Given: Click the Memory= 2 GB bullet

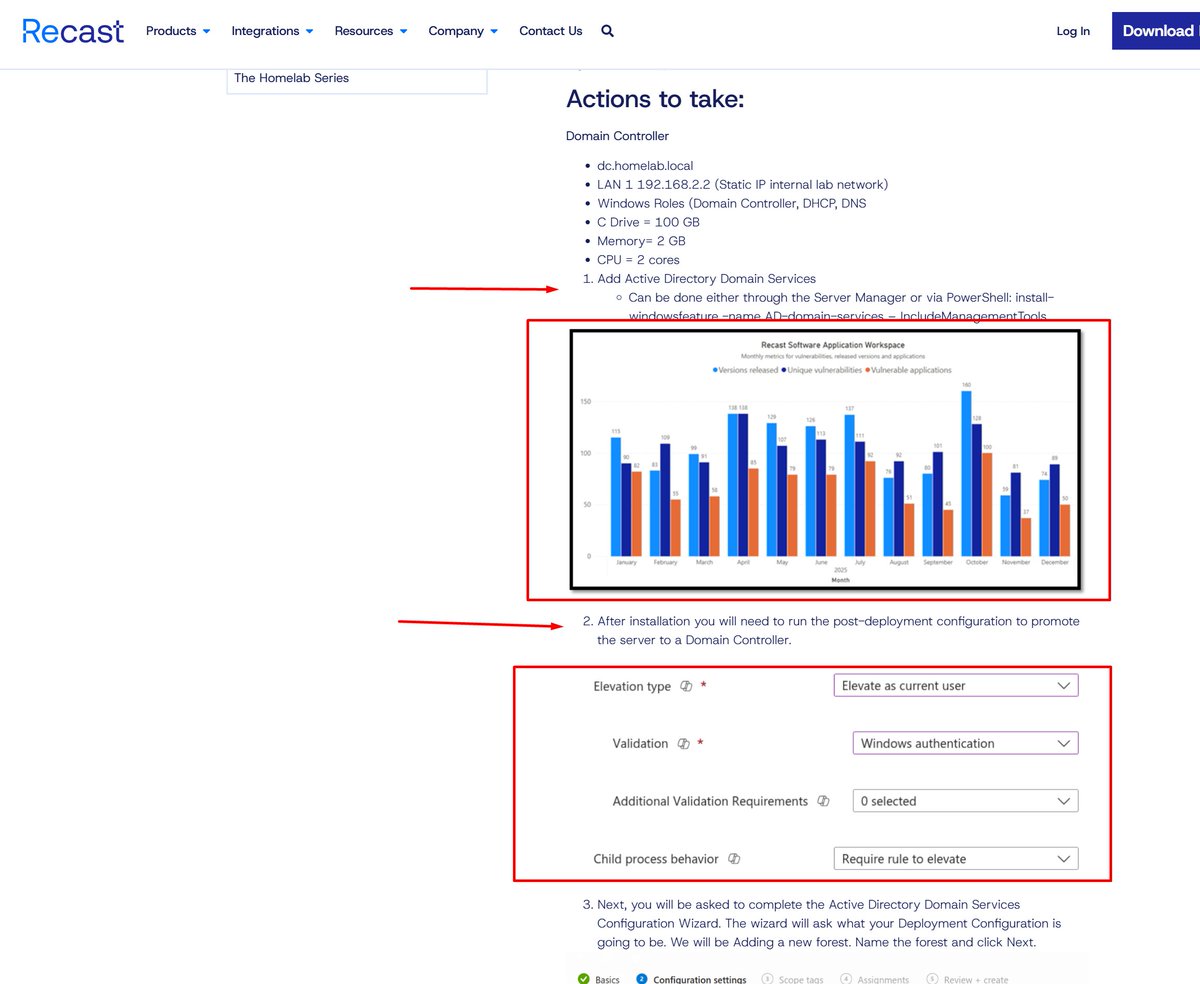Looking at the screenshot, I should coord(641,242).
